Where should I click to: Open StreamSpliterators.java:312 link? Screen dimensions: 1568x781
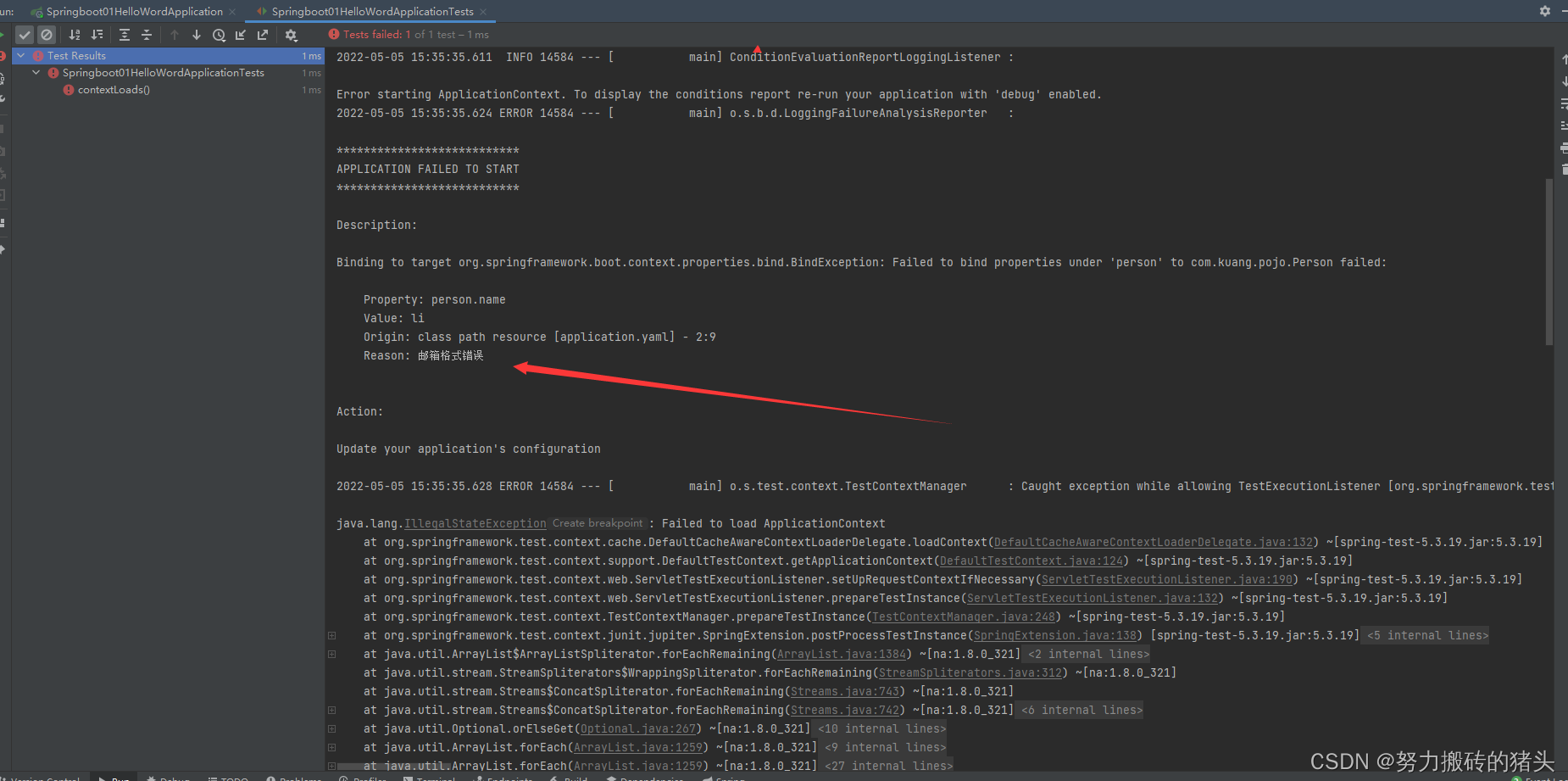pos(970,673)
